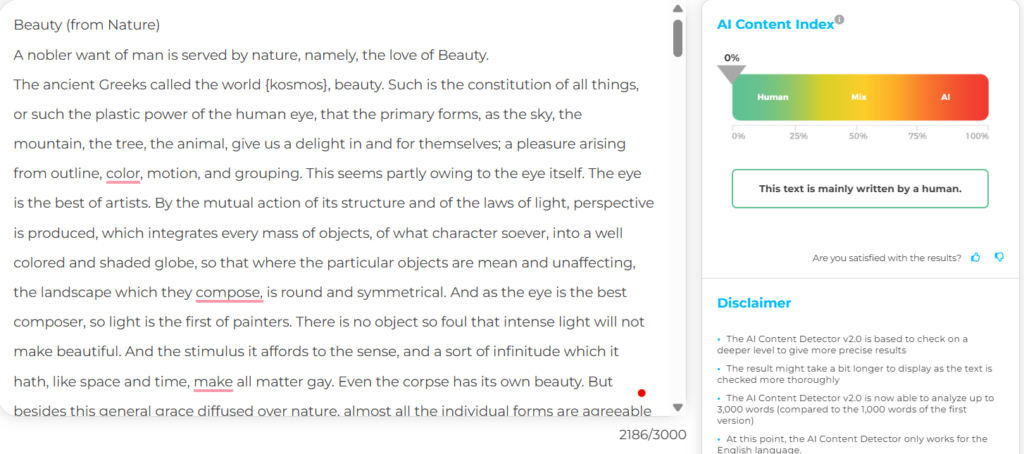Open the AI Content Index info icon
The width and height of the screenshot is (1024, 454).
coord(840,19)
